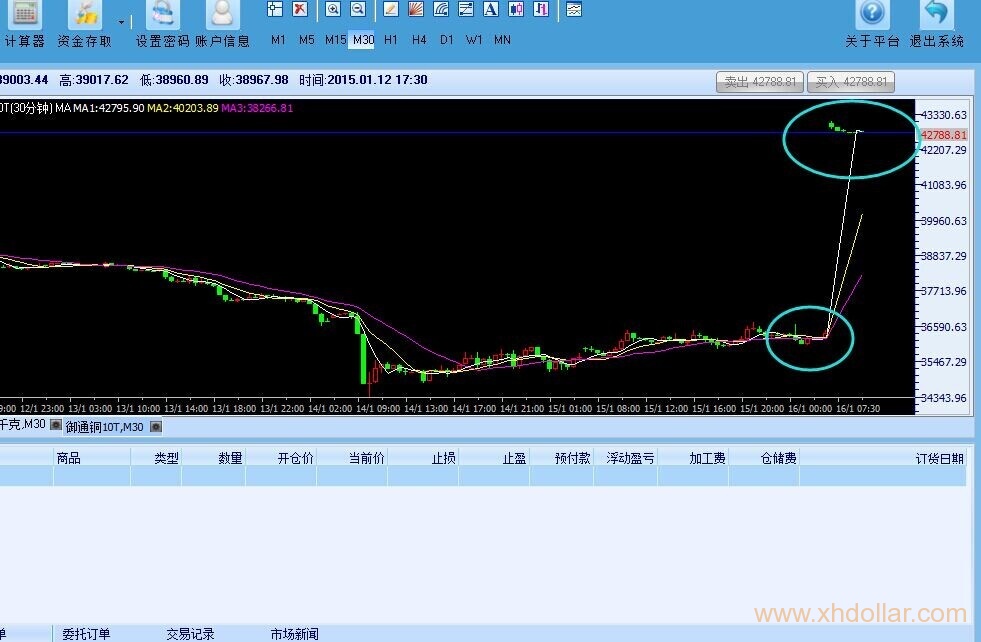This screenshot has height=642, width=981.
Task: Select the crosshair cursor tool
Action: pos(275,9)
